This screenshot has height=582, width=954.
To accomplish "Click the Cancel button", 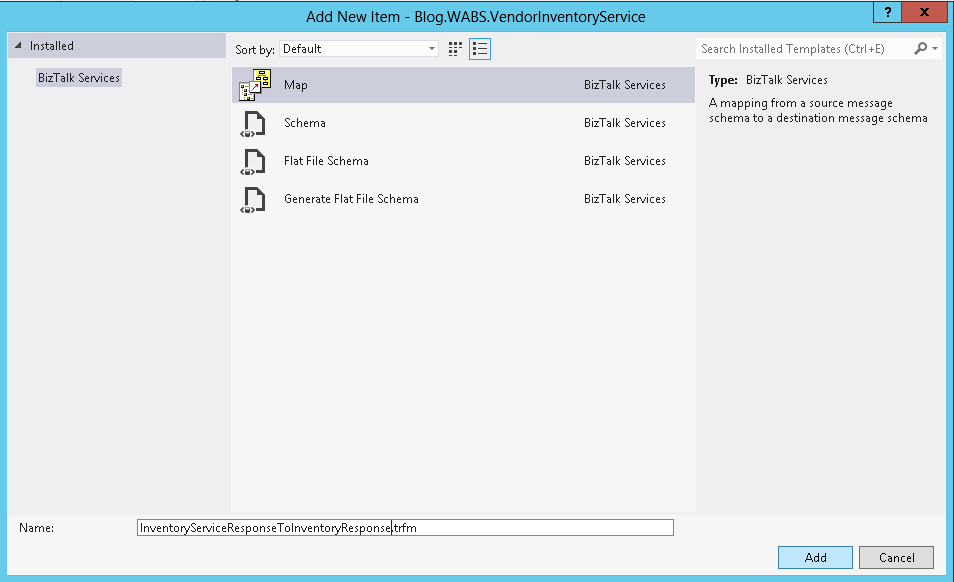I will point(896,558).
